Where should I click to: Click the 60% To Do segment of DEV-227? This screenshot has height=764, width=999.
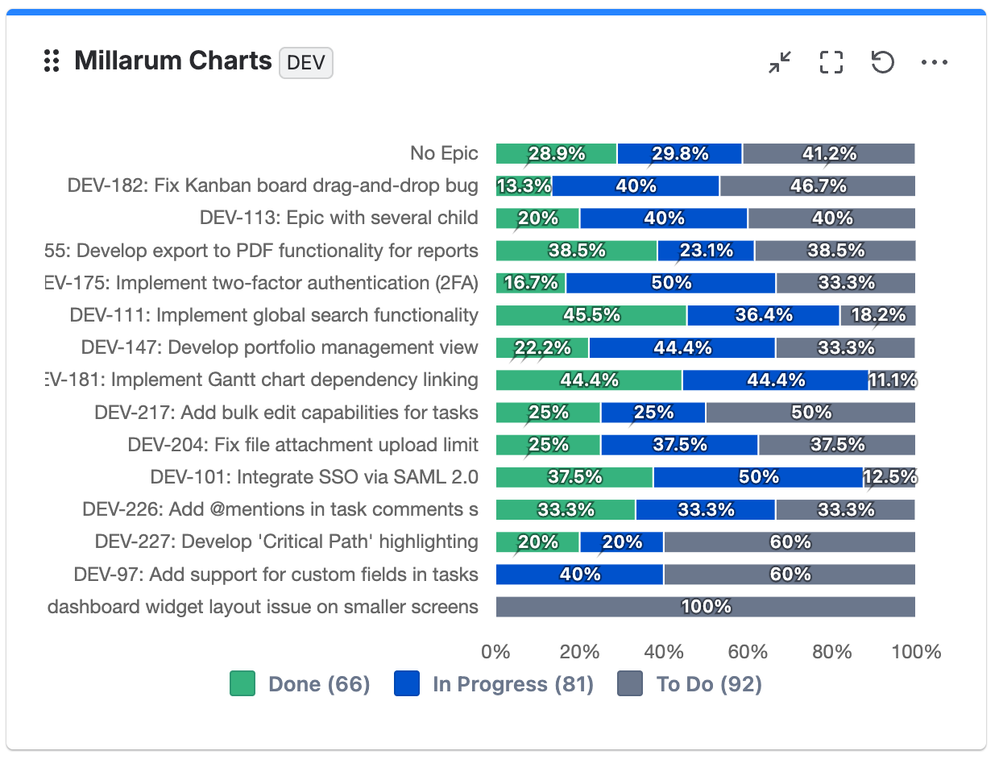789,542
